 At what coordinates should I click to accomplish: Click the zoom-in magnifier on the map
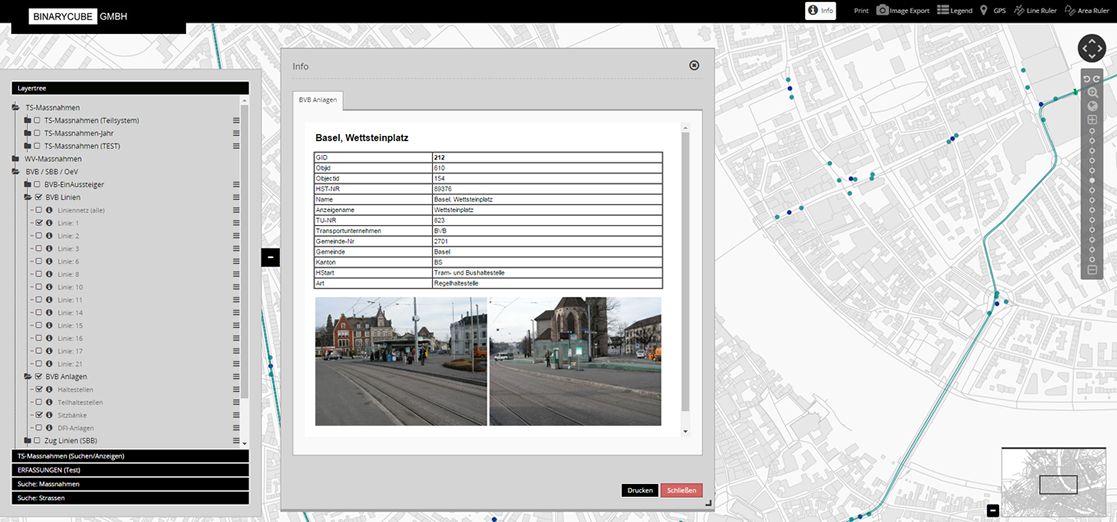click(x=1092, y=92)
